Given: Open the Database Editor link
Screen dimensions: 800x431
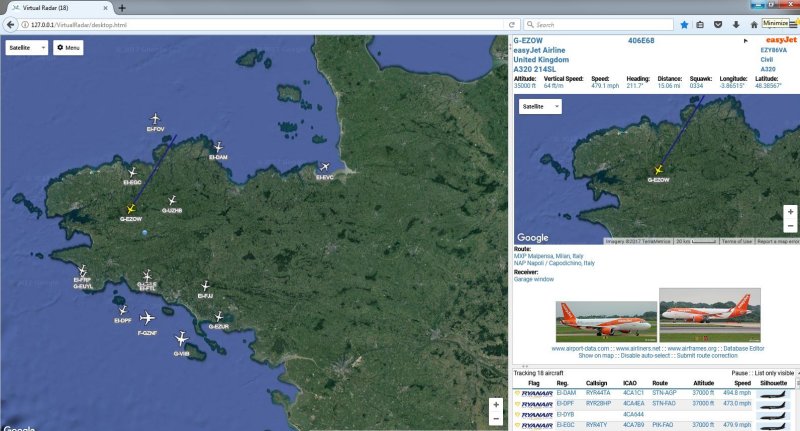Looking at the screenshot, I should [x=744, y=348].
